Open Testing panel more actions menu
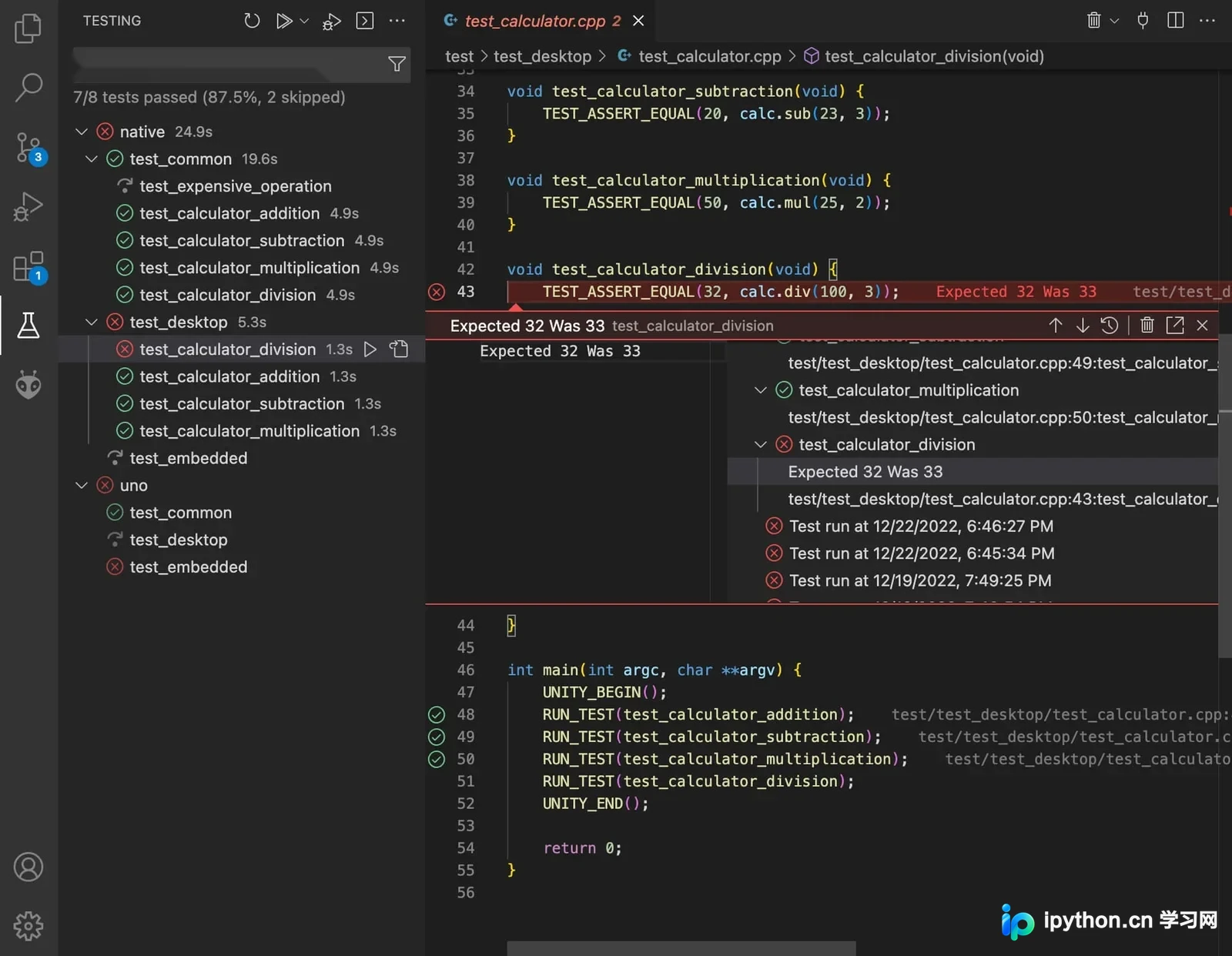Viewport: 1232px width, 956px height. click(x=397, y=21)
